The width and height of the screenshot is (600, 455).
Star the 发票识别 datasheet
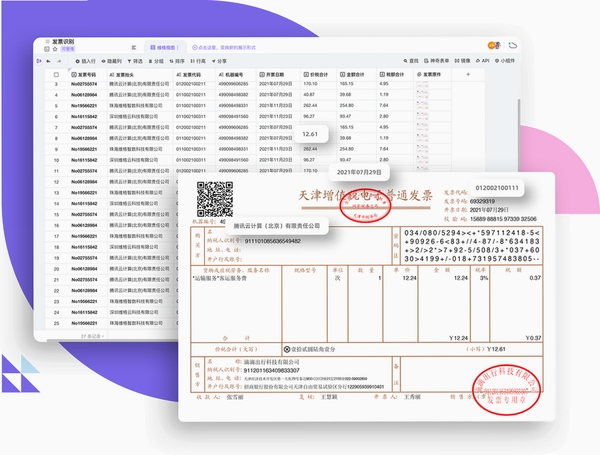coord(55,49)
